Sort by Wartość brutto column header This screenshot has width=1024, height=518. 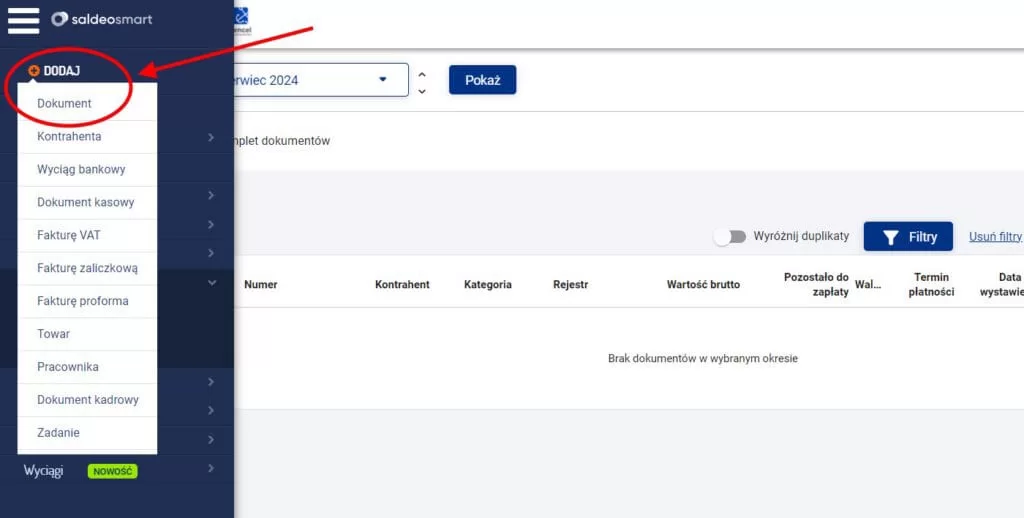point(703,285)
